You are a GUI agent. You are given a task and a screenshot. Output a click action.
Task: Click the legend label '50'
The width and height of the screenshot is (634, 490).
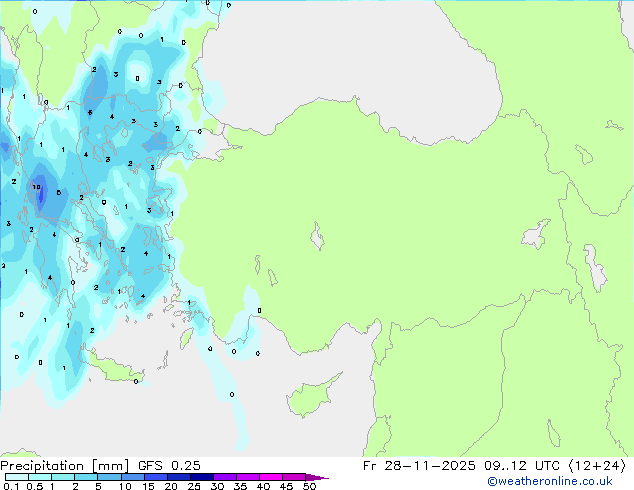point(309,486)
